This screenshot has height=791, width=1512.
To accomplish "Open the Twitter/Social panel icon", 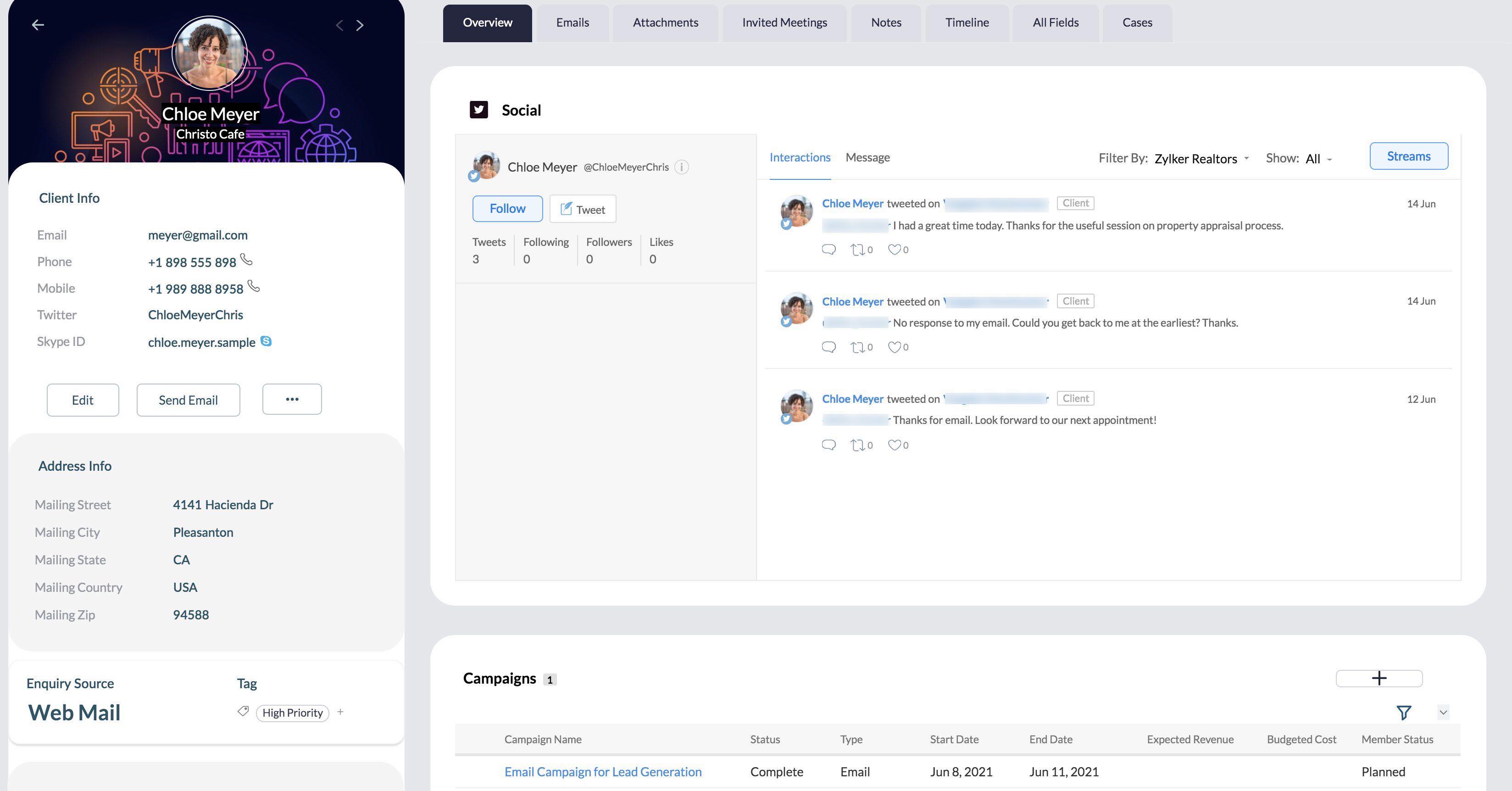I will coord(478,109).
